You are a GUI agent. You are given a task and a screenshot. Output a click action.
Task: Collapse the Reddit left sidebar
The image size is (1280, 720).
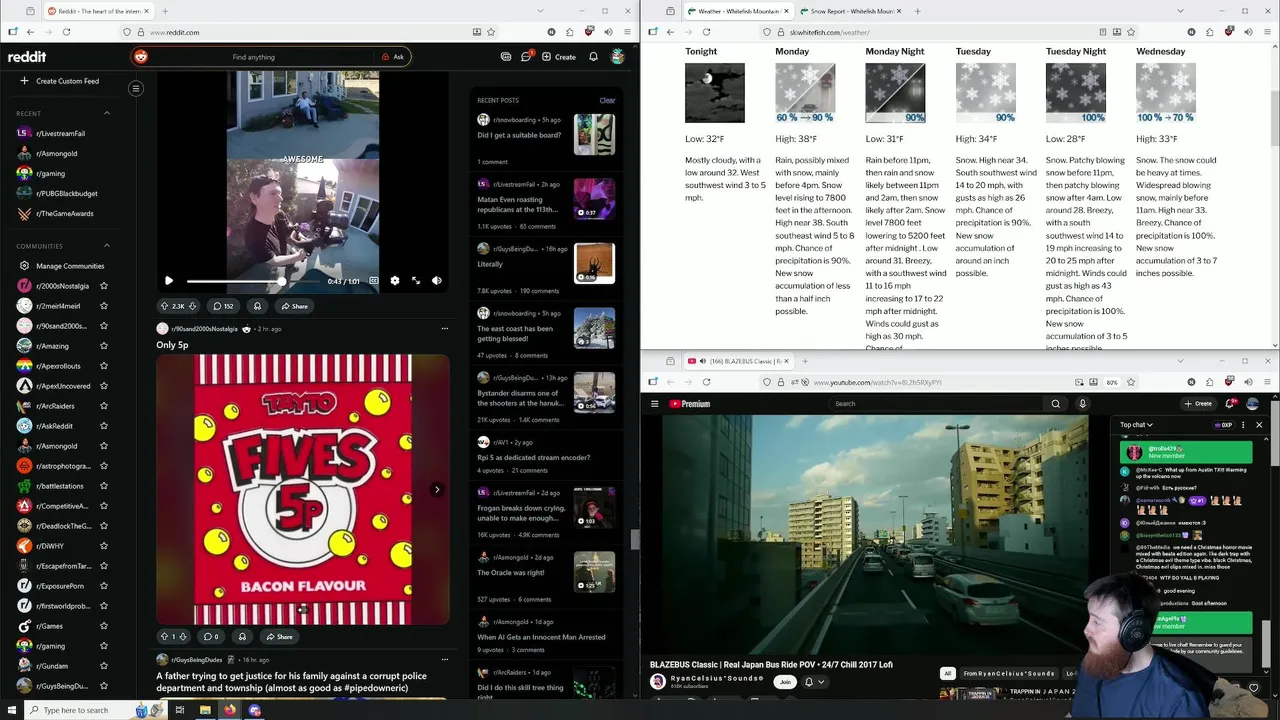tap(136, 88)
